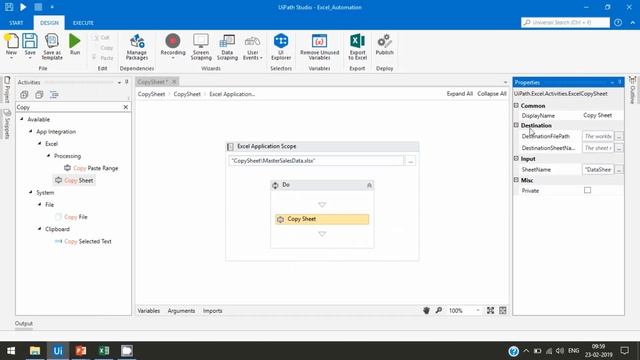Open Windows Start menu
This screenshot has height=360, width=640.
coord(11,351)
